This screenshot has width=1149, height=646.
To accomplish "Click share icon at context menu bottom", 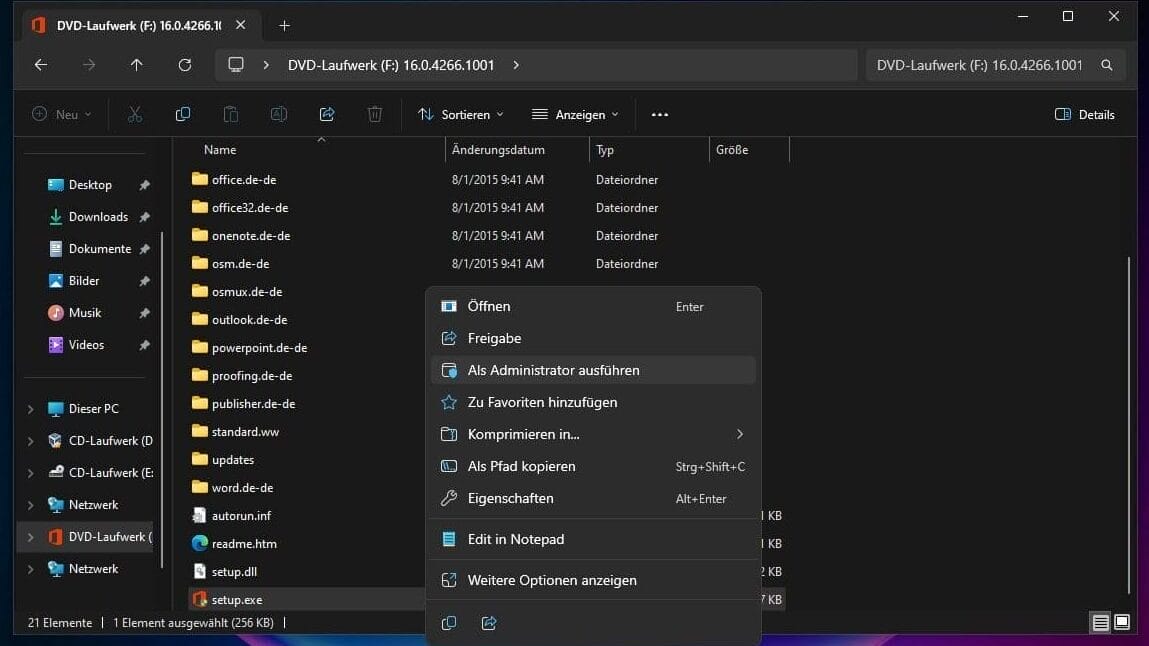I will (489, 623).
